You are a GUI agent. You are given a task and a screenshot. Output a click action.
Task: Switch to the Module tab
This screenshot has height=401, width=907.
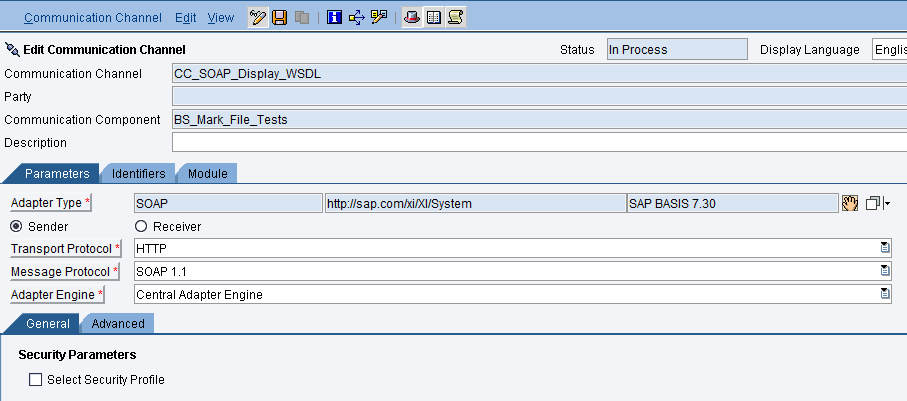(208, 174)
